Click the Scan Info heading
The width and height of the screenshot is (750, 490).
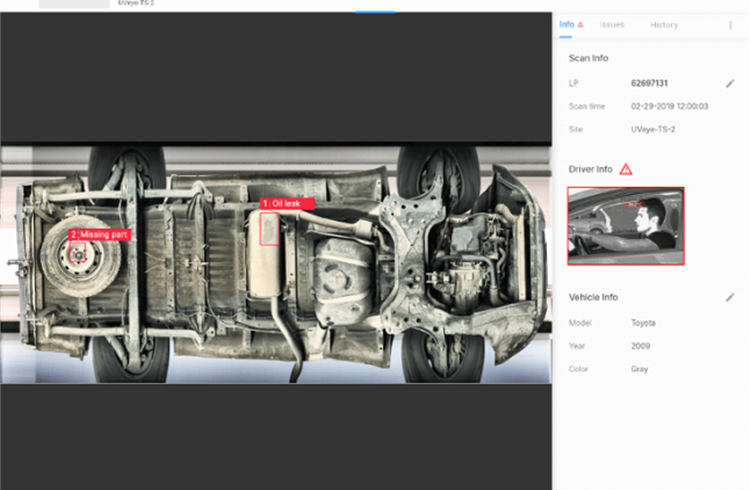tap(588, 58)
